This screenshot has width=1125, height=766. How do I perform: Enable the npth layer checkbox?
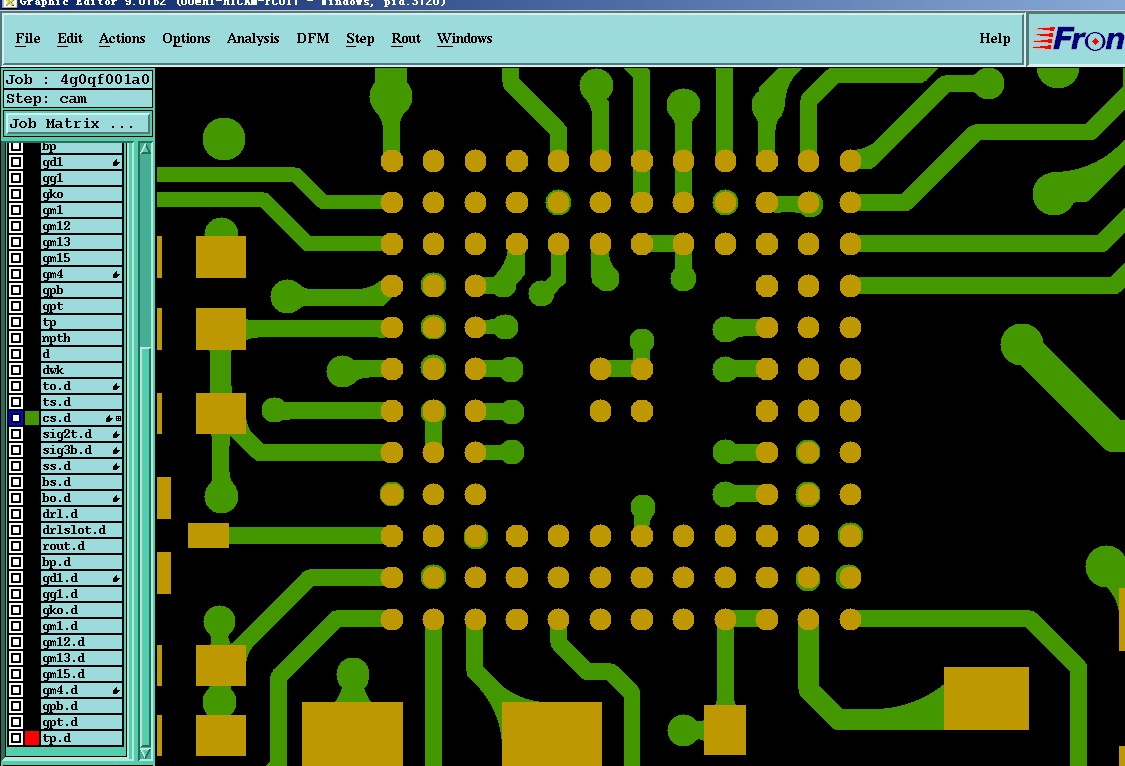pyautogui.click(x=16, y=339)
